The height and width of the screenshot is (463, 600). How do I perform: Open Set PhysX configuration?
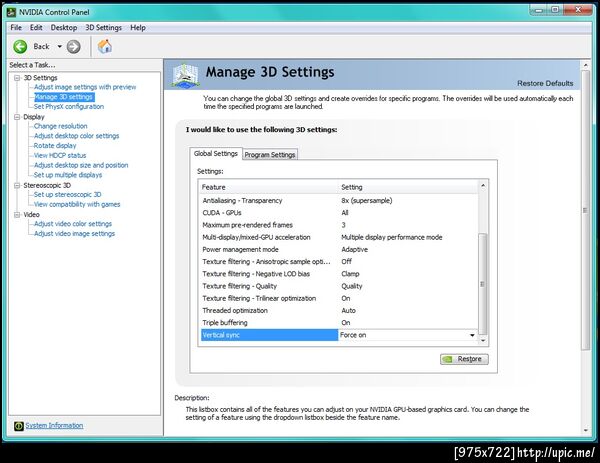click(x=69, y=106)
